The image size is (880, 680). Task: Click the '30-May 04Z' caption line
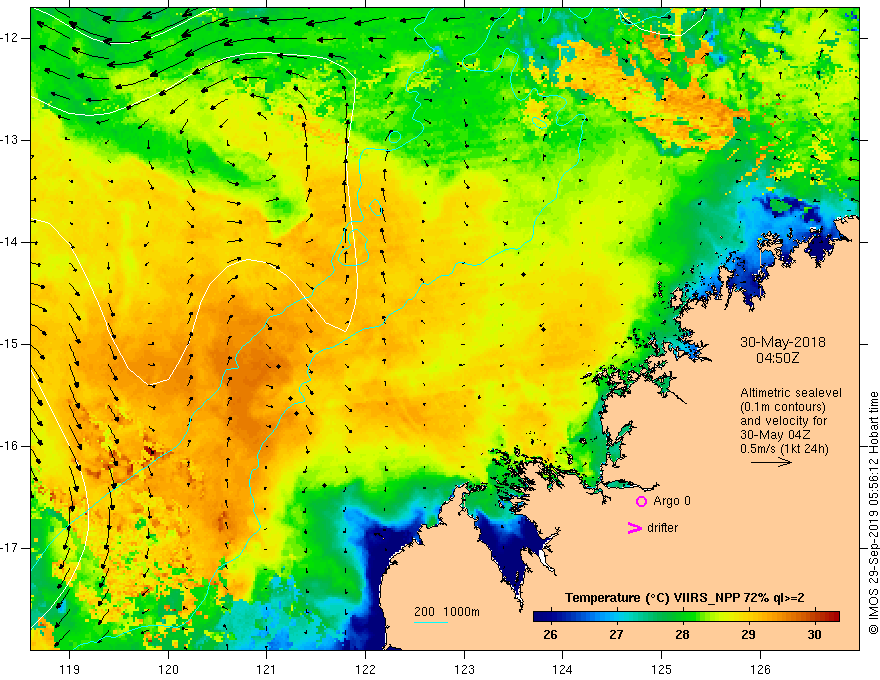[x=775, y=435]
